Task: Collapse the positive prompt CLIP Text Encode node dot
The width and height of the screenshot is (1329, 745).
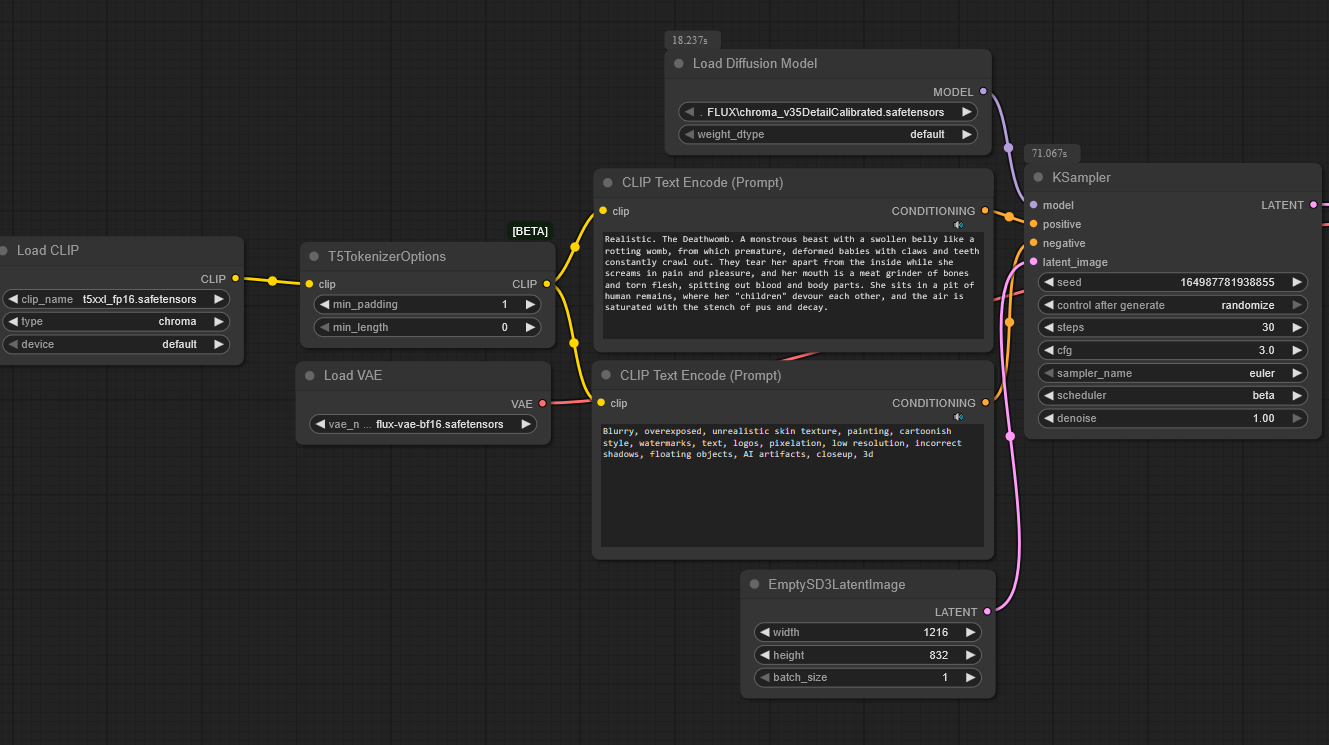Action: click(607, 183)
